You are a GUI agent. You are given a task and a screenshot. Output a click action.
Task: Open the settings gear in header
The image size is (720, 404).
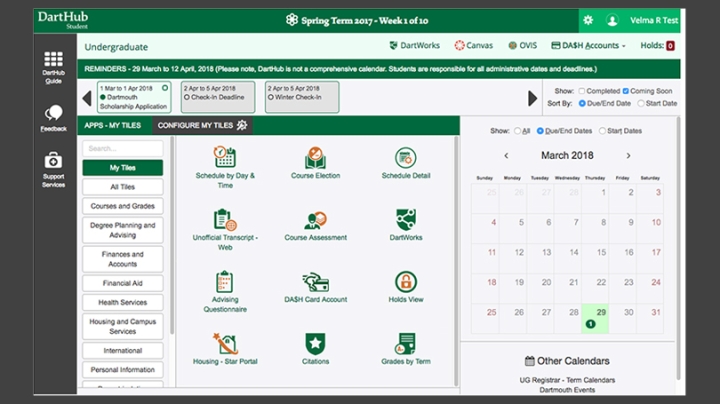tap(588, 20)
